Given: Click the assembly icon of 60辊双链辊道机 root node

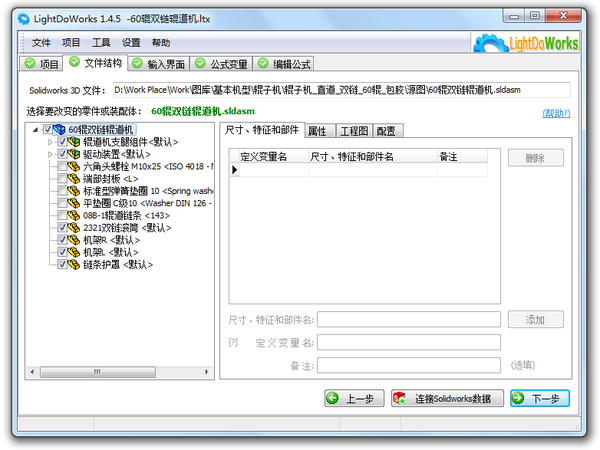Looking at the screenshot, I should (59, 129).
